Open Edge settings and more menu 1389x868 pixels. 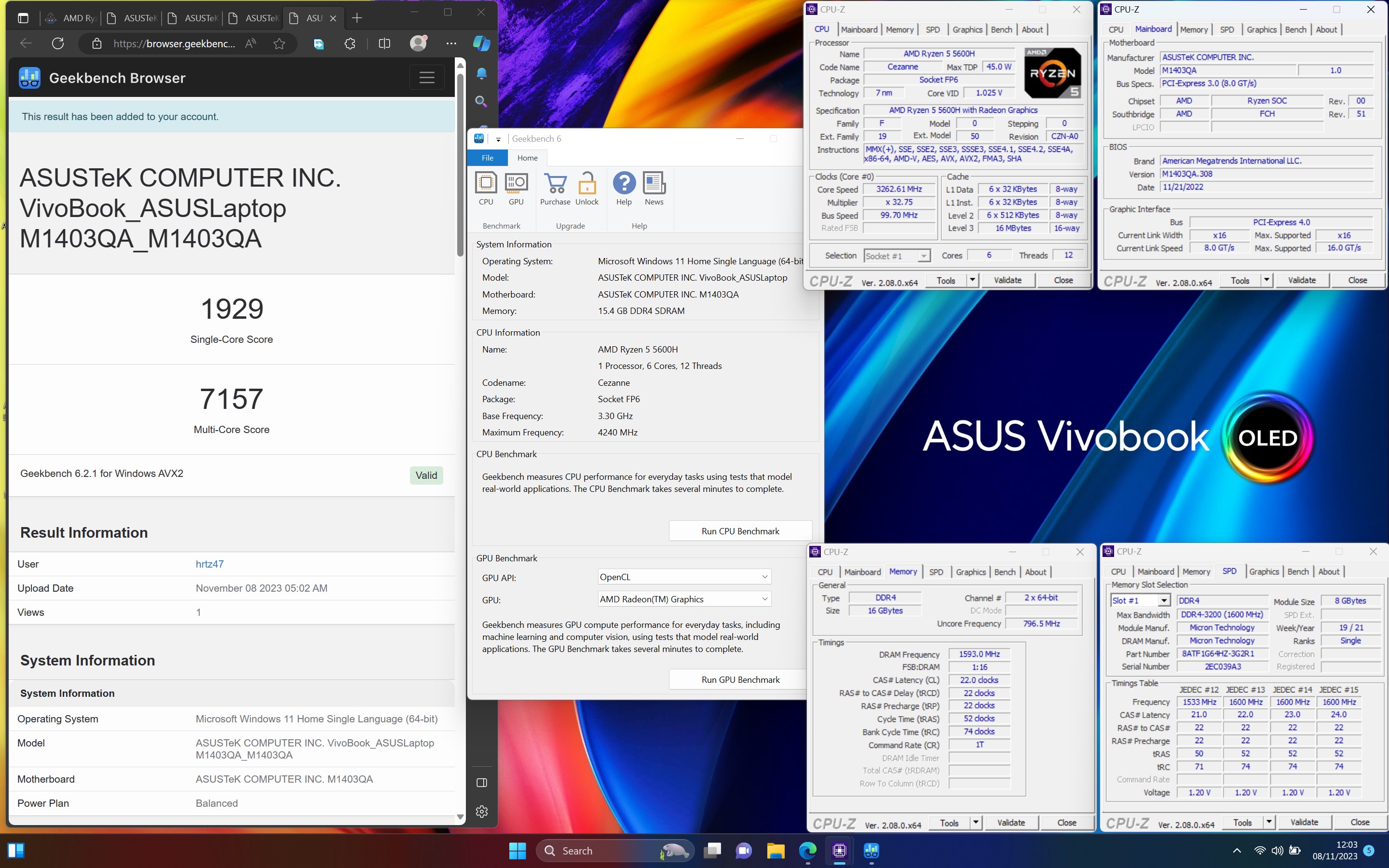[x=452, y=43]
